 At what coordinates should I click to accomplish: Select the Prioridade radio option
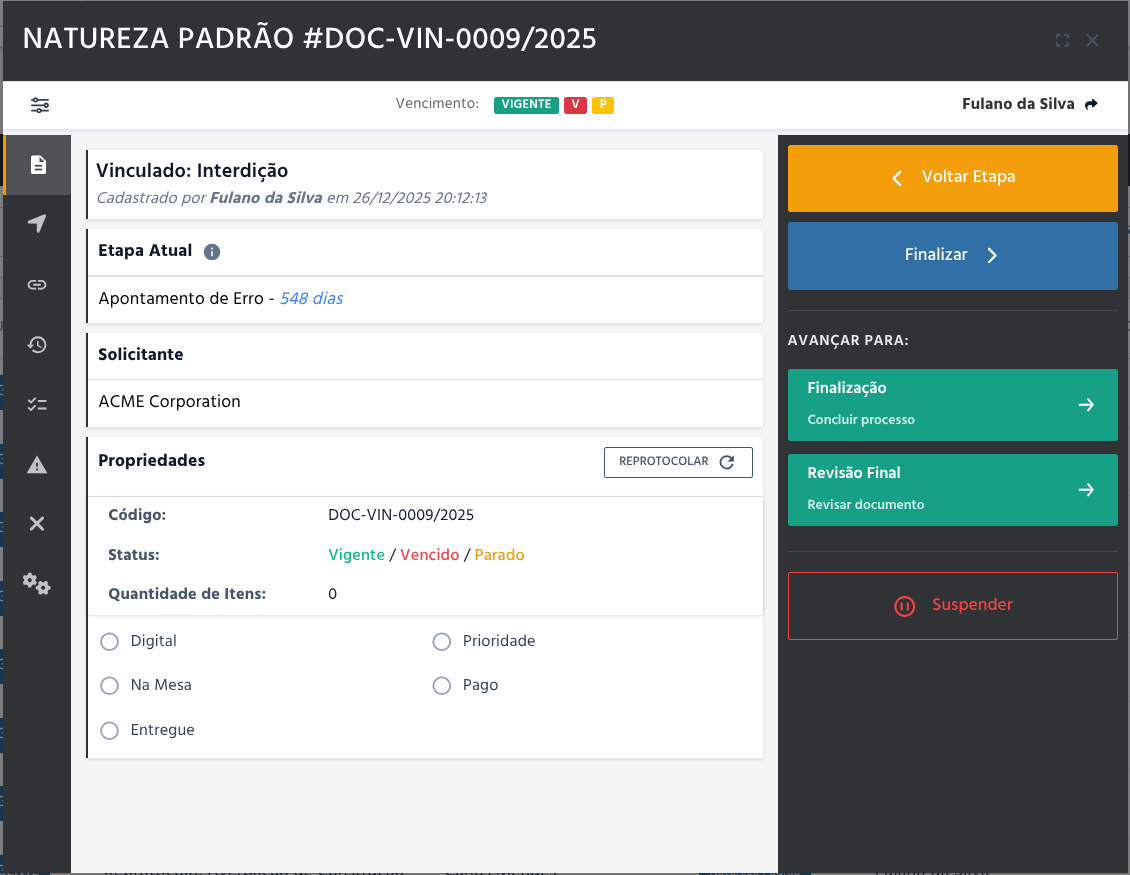(x=441, y=641)
